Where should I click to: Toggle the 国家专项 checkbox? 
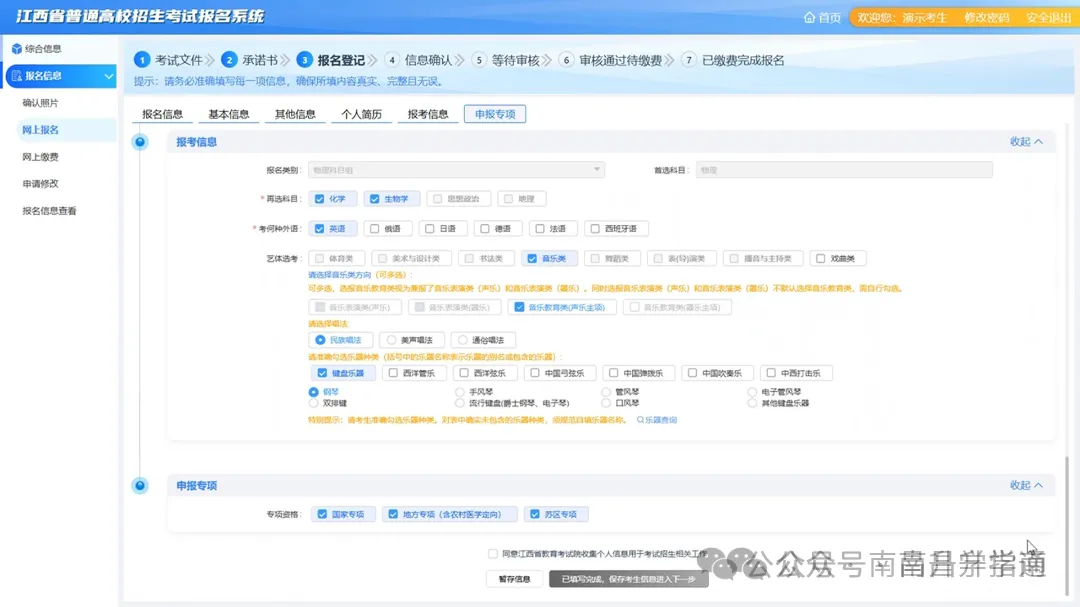click(322, 514)
